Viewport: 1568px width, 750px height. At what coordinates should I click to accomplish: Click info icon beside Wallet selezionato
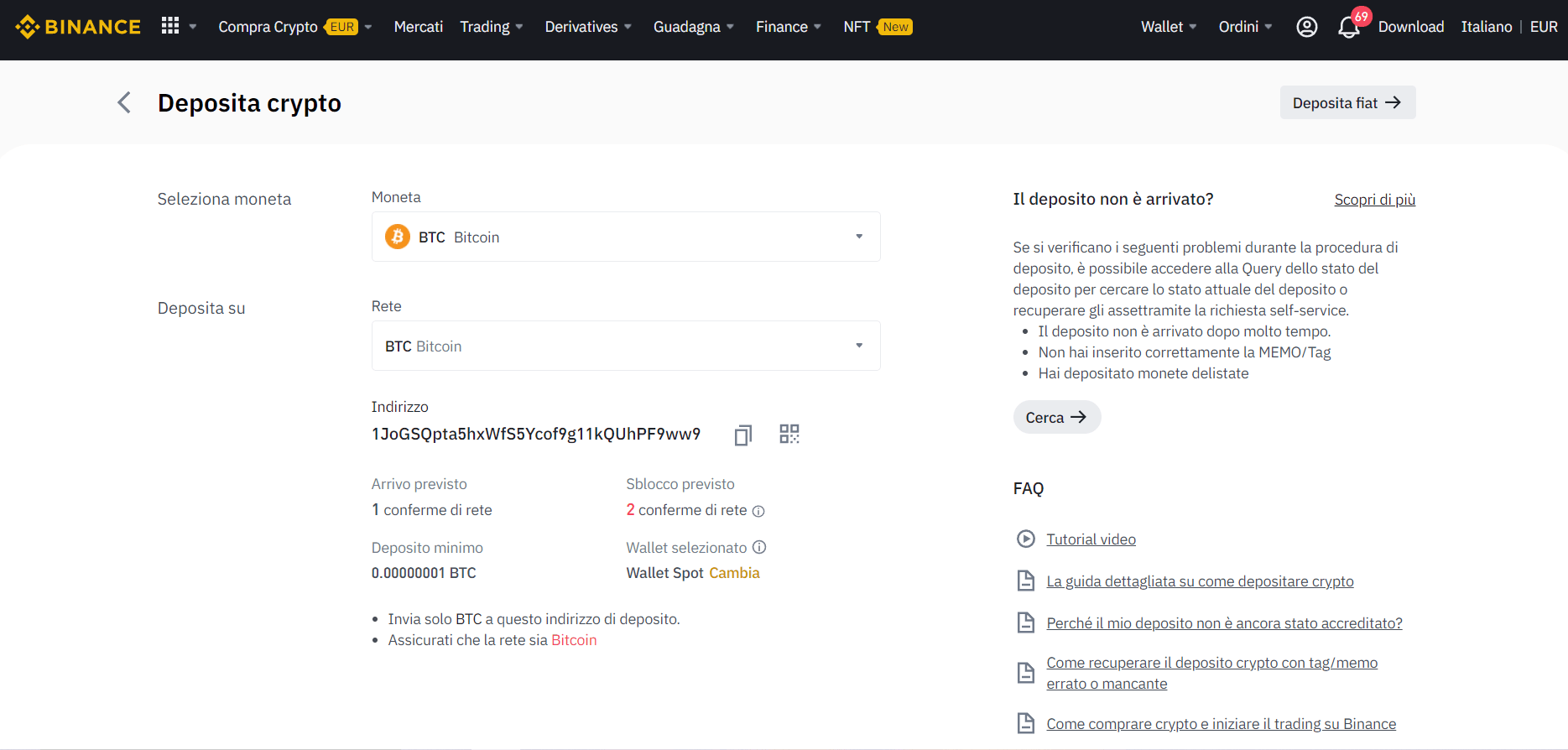pos(759,547)
